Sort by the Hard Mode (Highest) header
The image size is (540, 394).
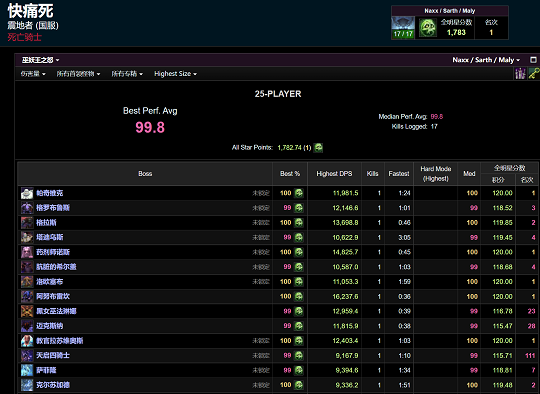pyautogui.click(x=436, y=174)
